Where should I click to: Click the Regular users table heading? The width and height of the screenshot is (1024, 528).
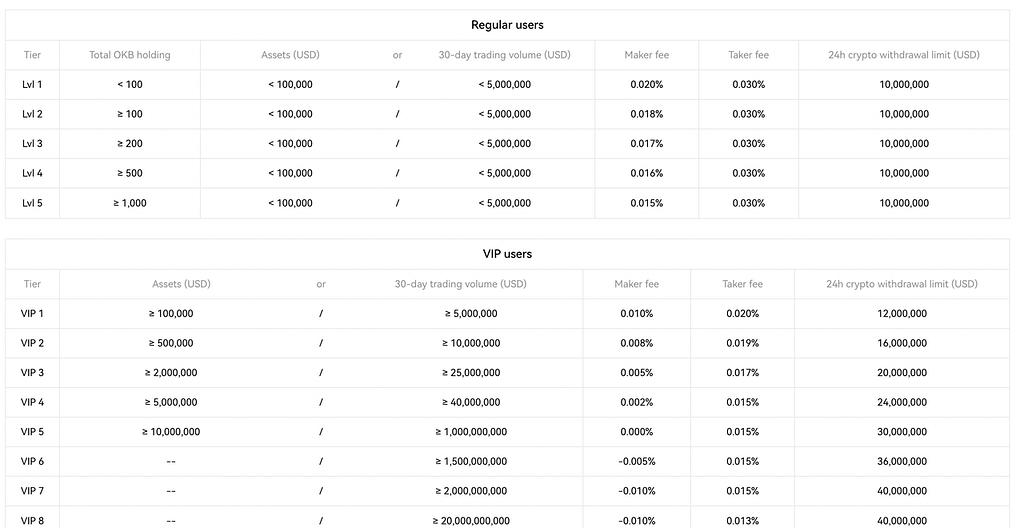pyautogui.click(x=507, y=25)
